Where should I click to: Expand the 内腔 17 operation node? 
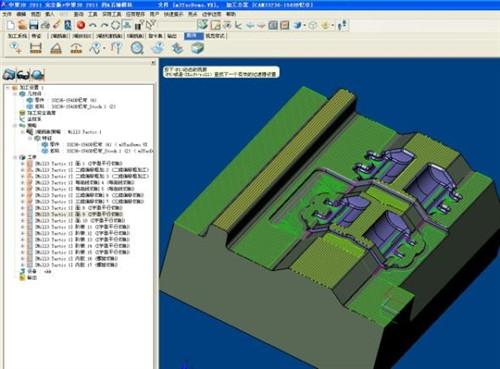[23, 265]
